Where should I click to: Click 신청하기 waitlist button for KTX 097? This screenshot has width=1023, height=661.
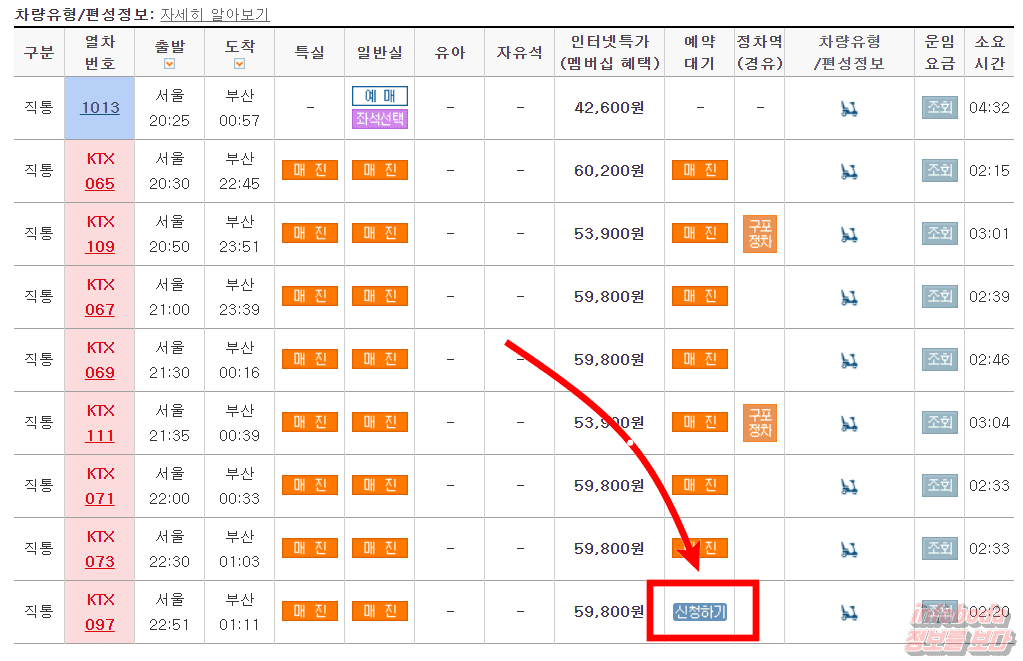coord(700,611)
